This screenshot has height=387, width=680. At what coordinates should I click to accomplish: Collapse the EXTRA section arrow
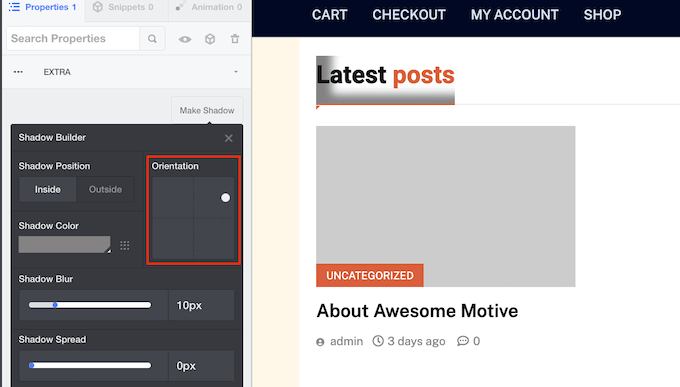pyautogui.click(x=236, y=72)
